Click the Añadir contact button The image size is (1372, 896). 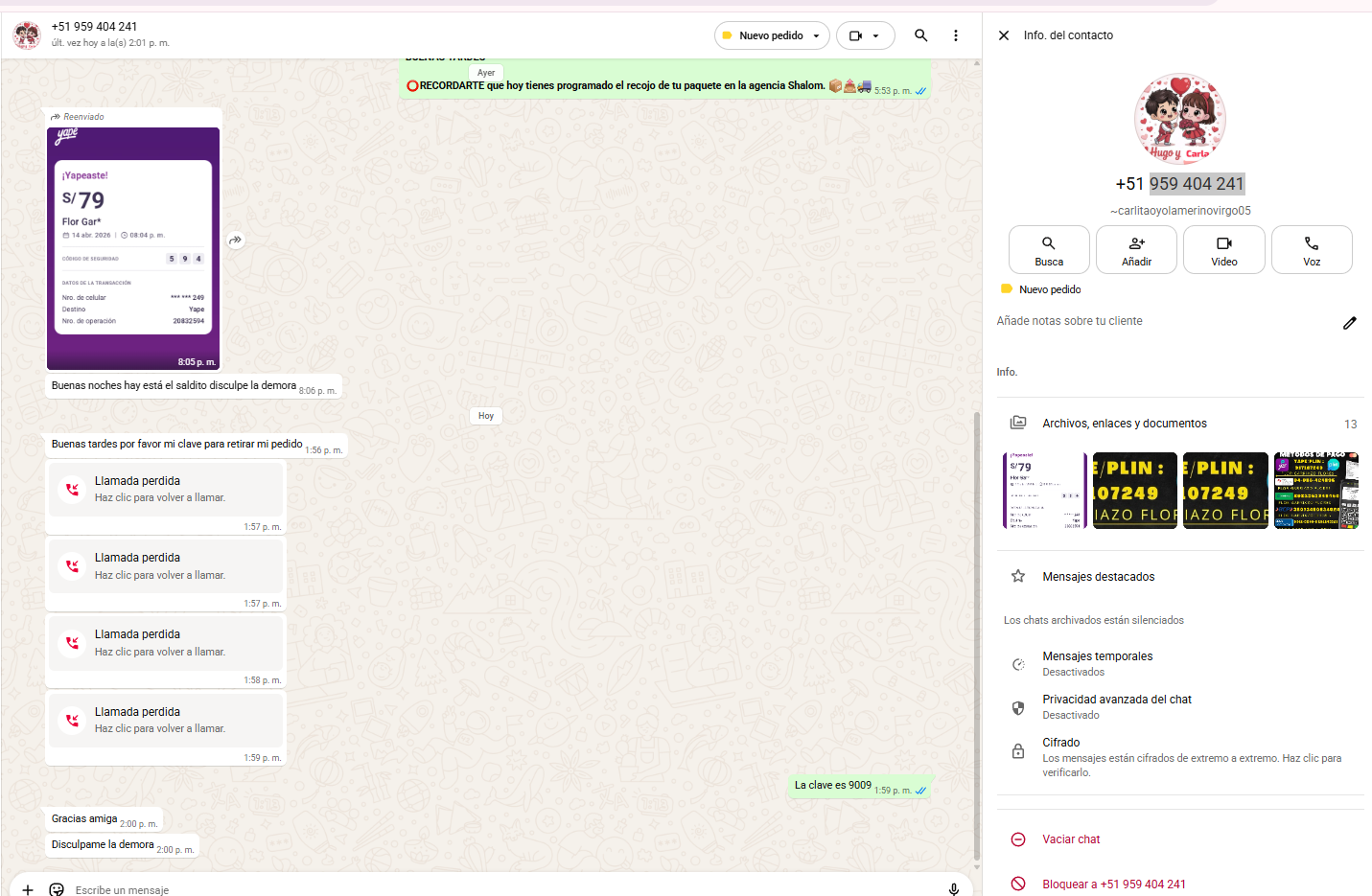point(1136,250)
